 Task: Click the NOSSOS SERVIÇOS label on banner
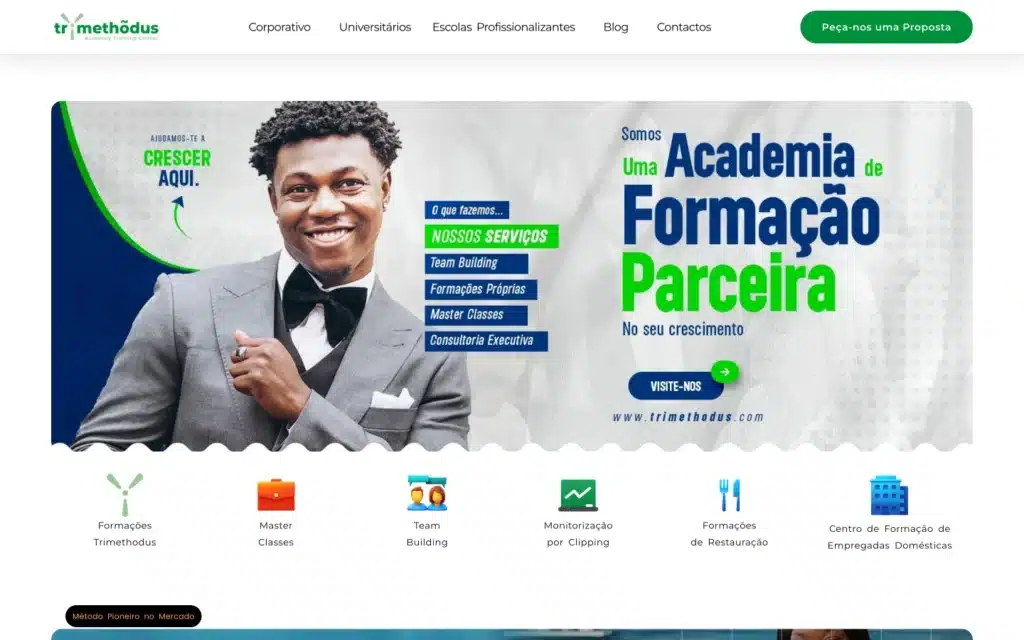pos(492,236)
